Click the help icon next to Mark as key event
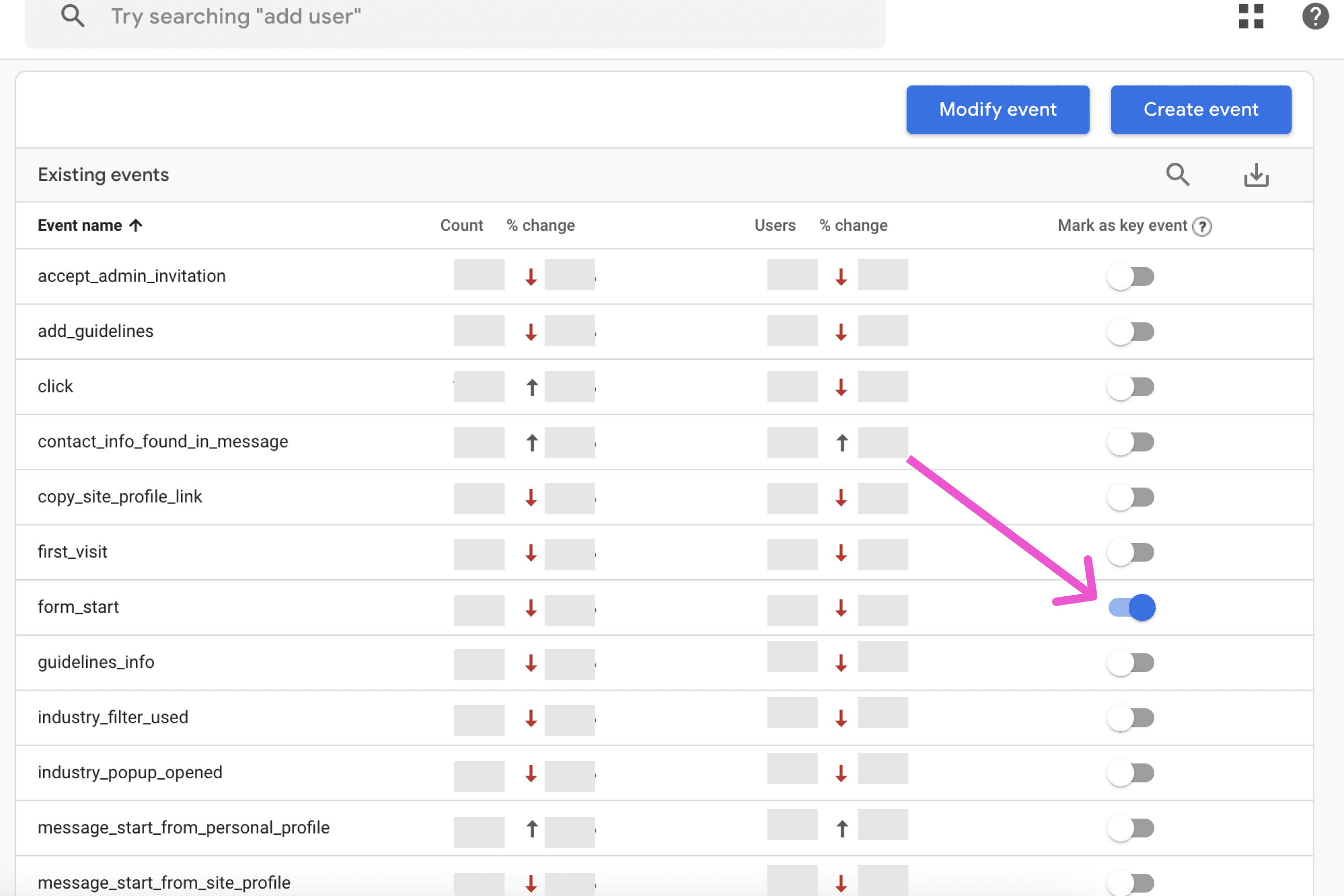The image size is (1344, 896). point(1203,226)
